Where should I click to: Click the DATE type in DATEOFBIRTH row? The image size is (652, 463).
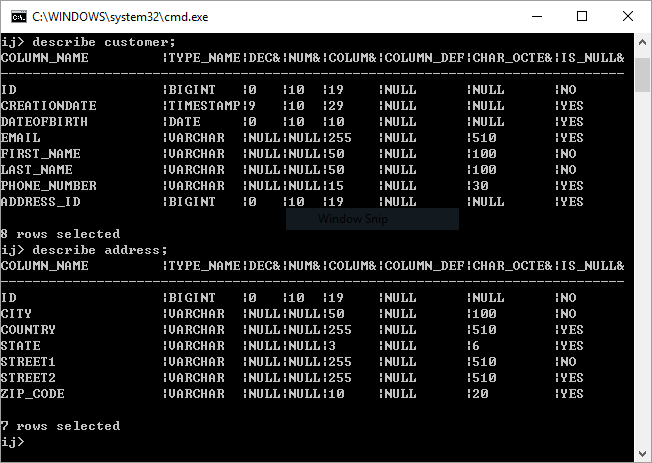click(x=185, y=122)
